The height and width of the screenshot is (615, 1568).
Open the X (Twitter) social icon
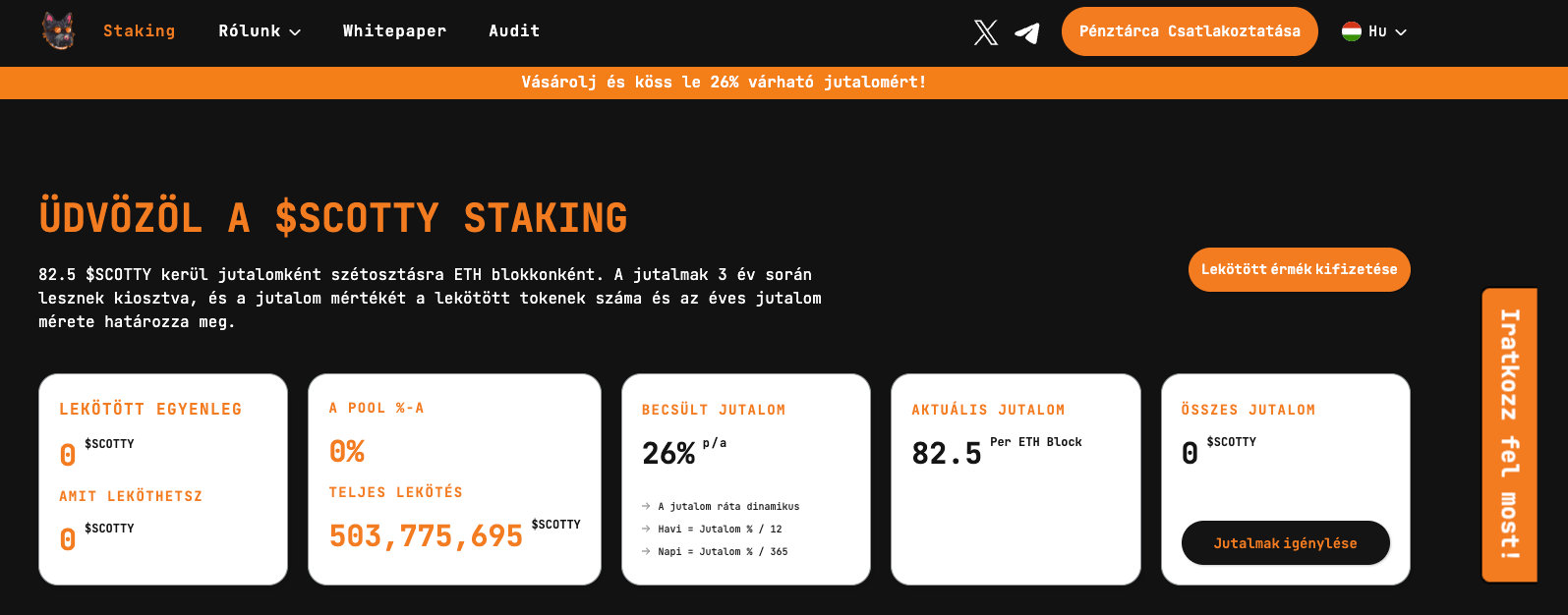click(986, 32)
